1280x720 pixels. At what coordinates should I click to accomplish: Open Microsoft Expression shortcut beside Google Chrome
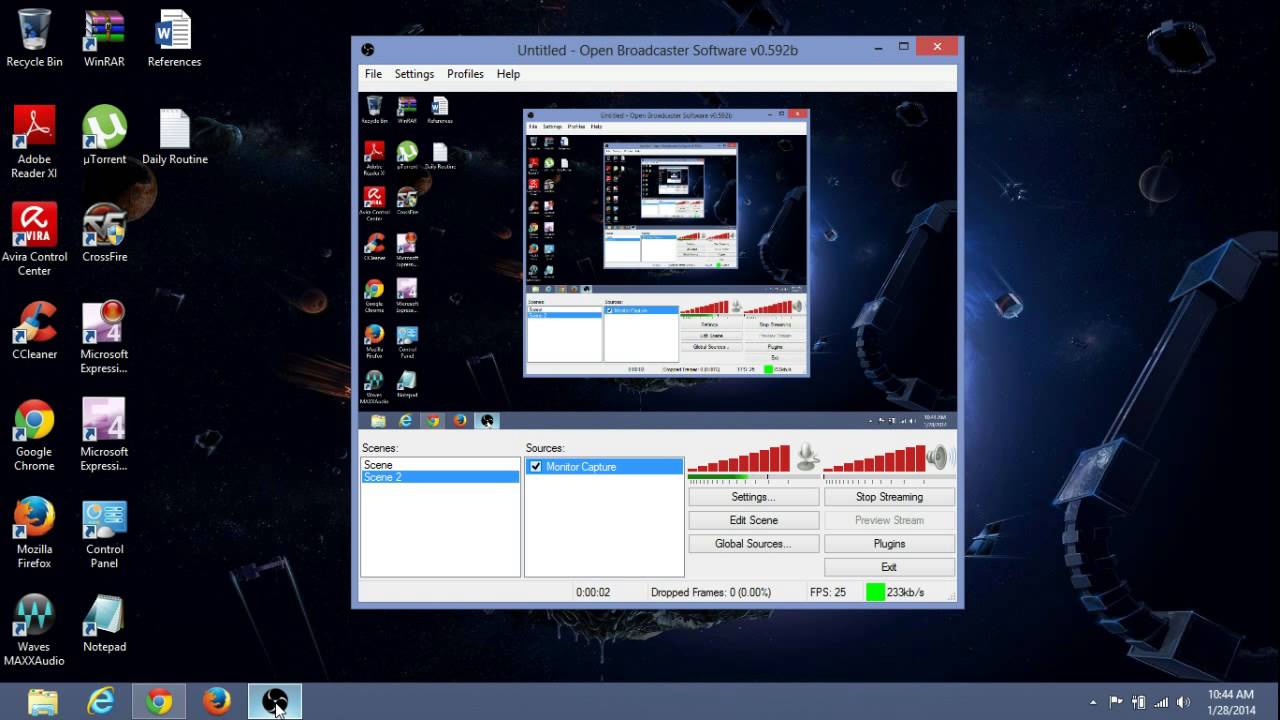pos(104,435)
